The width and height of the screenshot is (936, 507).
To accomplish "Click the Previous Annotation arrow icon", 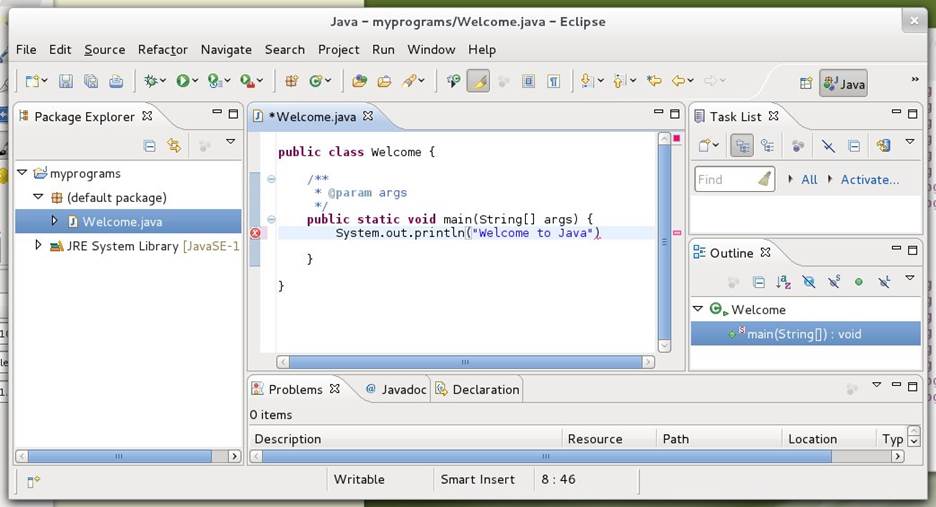I will [x=618, y=81].
